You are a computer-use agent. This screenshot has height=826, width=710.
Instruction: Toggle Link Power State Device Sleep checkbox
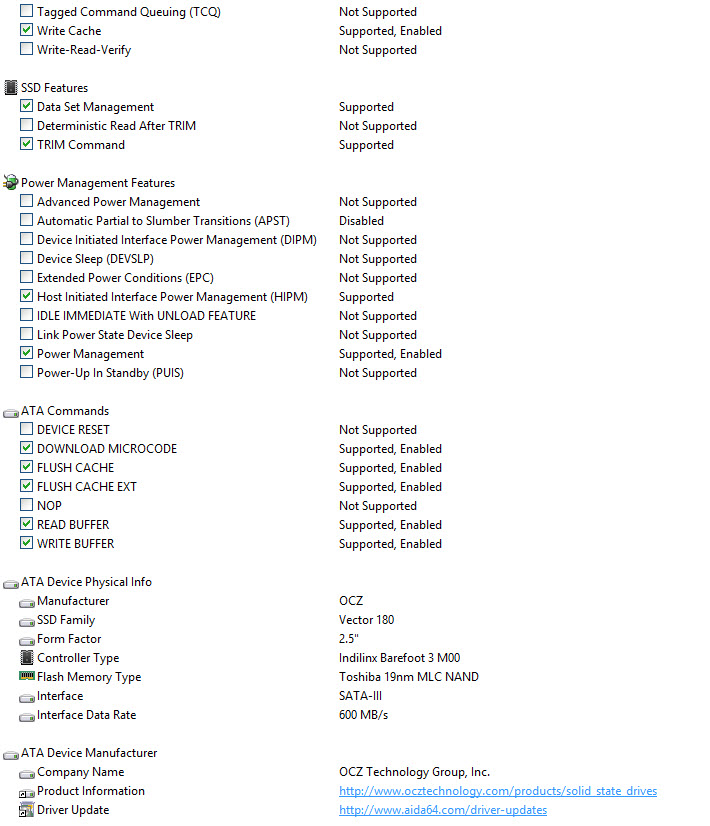coord(26,333)
